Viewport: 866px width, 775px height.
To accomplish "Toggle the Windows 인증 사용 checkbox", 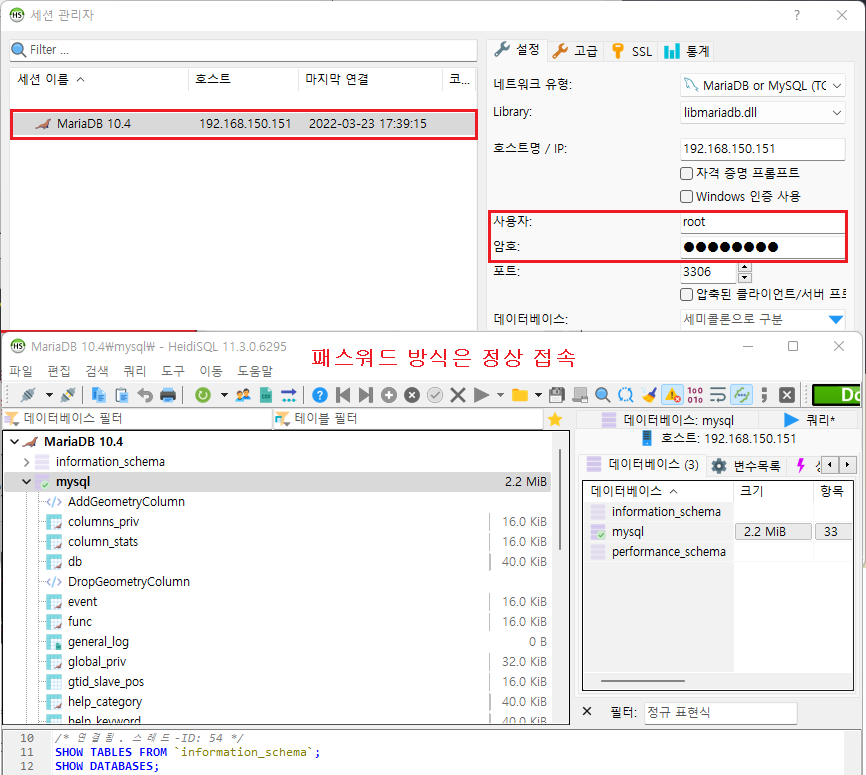I will [687, 197].
